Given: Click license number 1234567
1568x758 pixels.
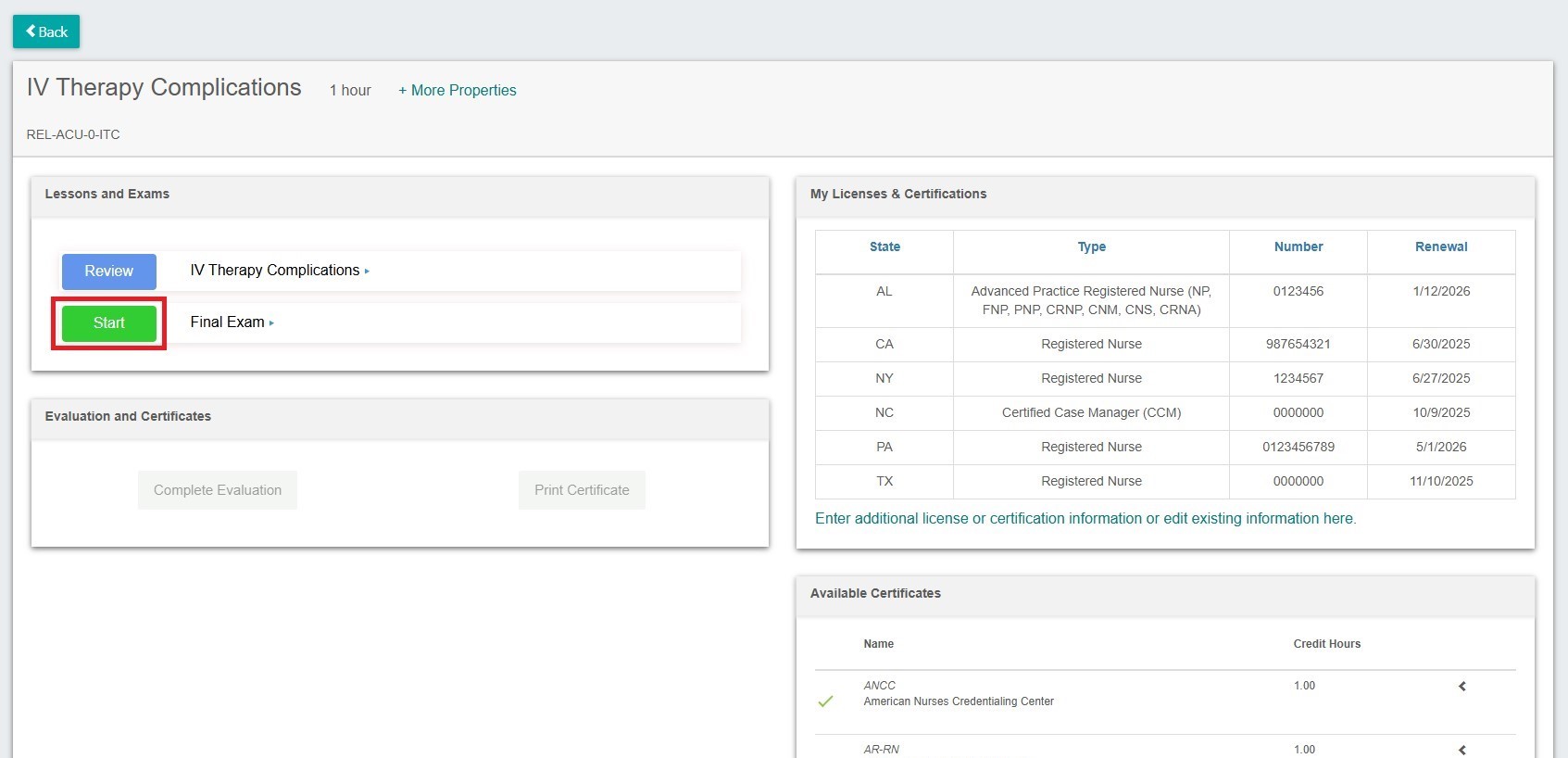Looking at the screenshot, I should (x=1298, y=378).
